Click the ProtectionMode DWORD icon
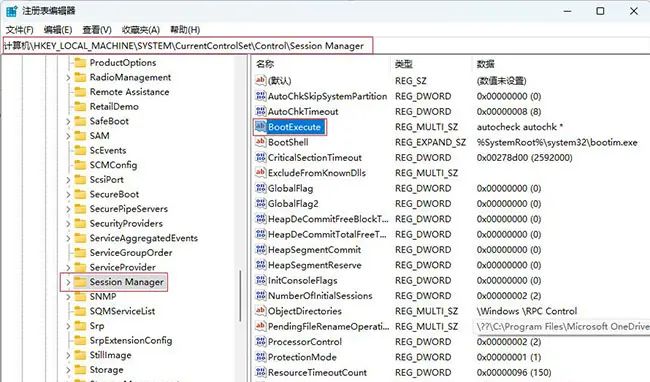650x382 pixels. point(260,357)
